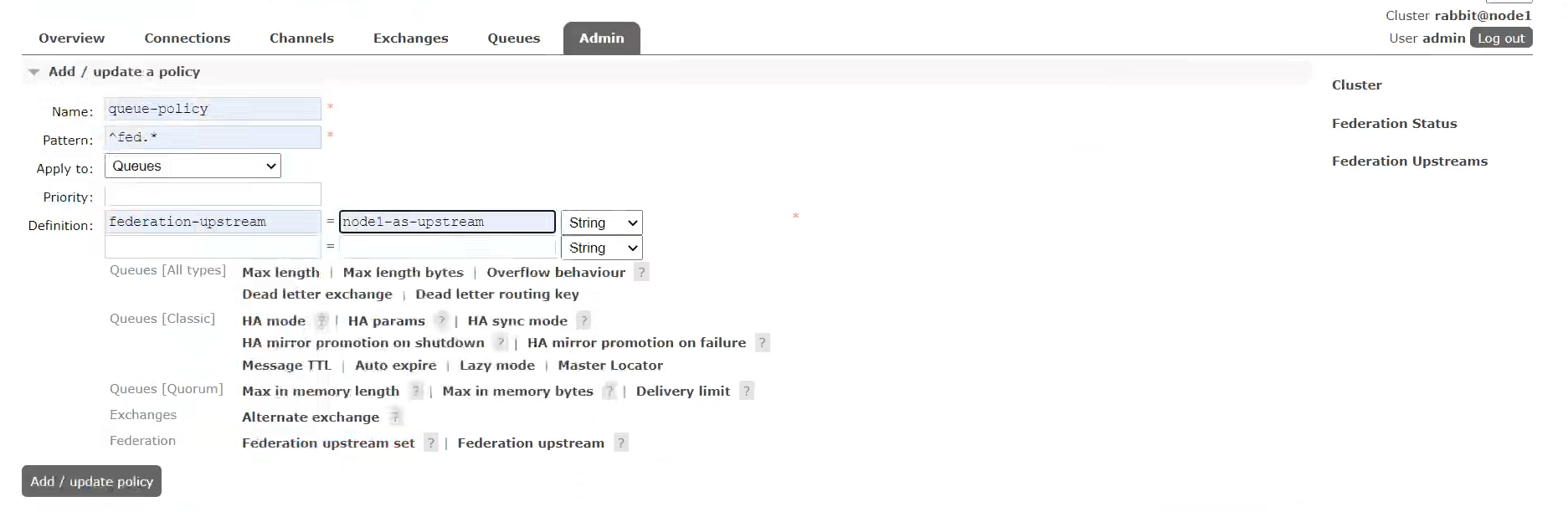The image size is (1568, 512).
Task: Show help for HA sync mode
Action: (x=584, y=320)
